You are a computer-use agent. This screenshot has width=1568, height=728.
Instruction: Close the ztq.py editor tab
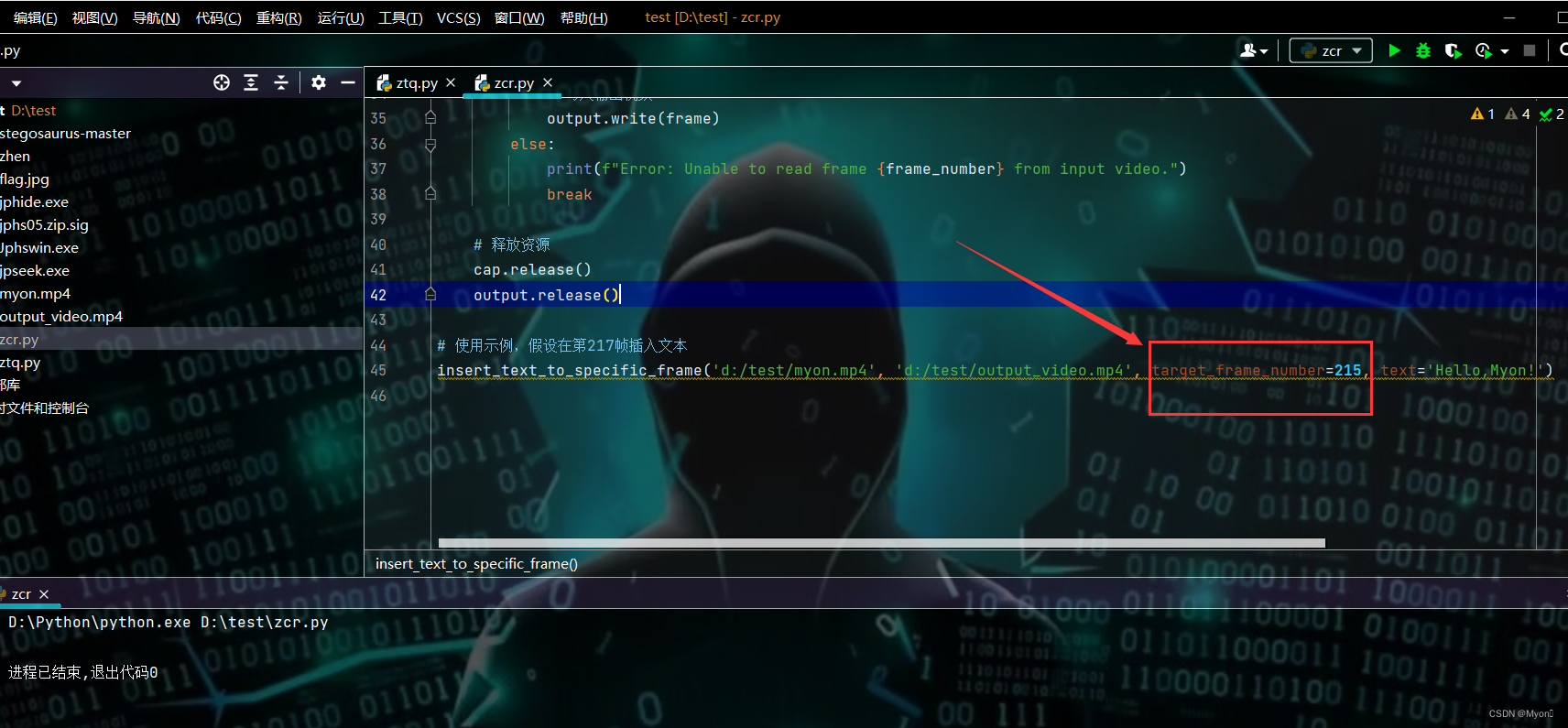click(451, 82)
